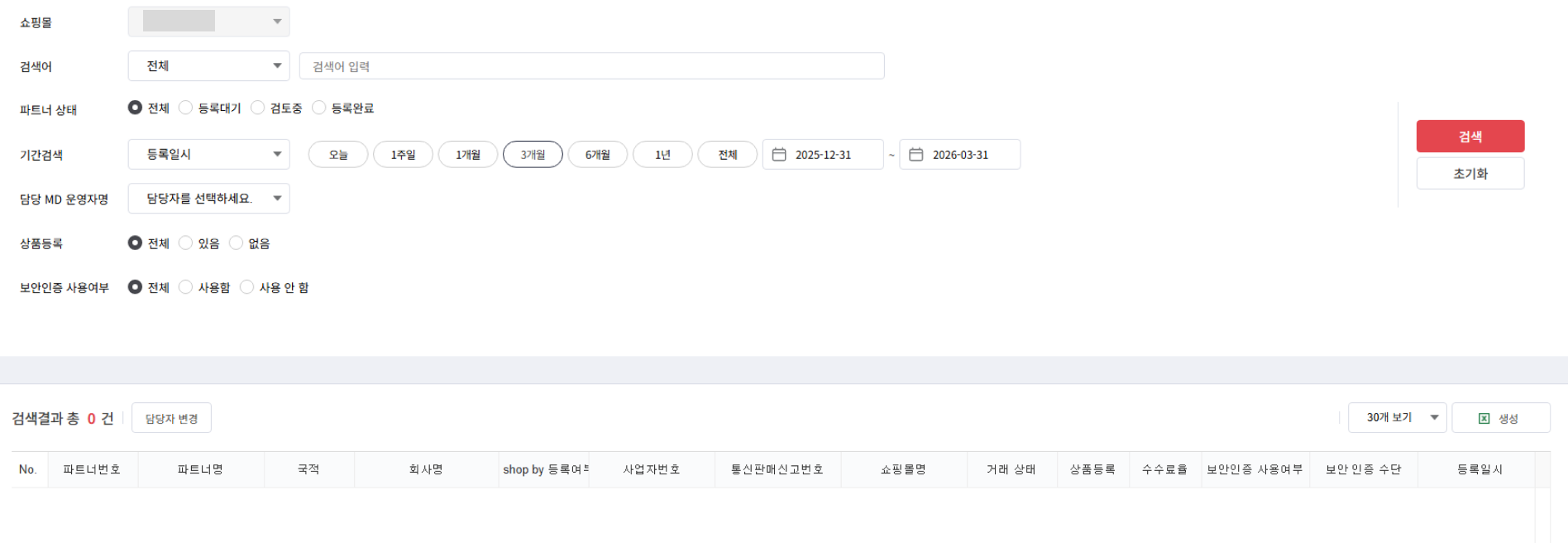Choose the 6개월 period filter
The height and width of the screenshot is (543, 1568).
[x=598, y=155]
